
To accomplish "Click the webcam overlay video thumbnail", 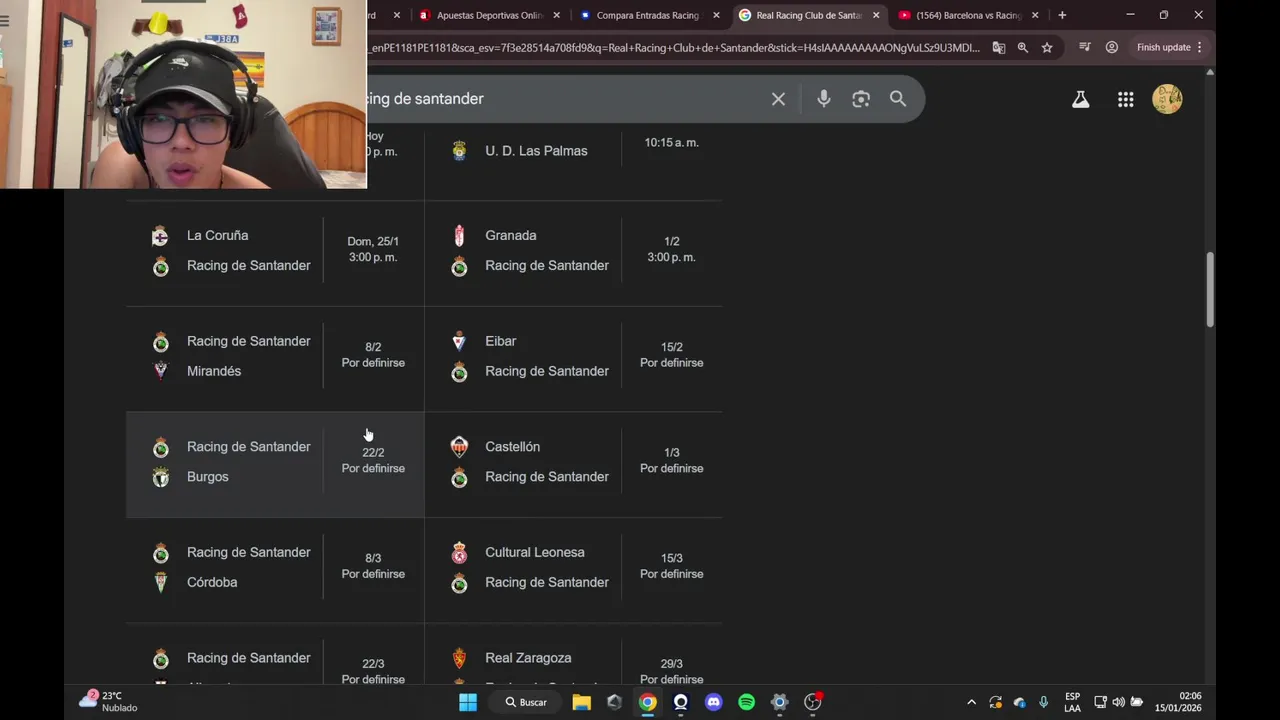I will (x=183, y=94).
